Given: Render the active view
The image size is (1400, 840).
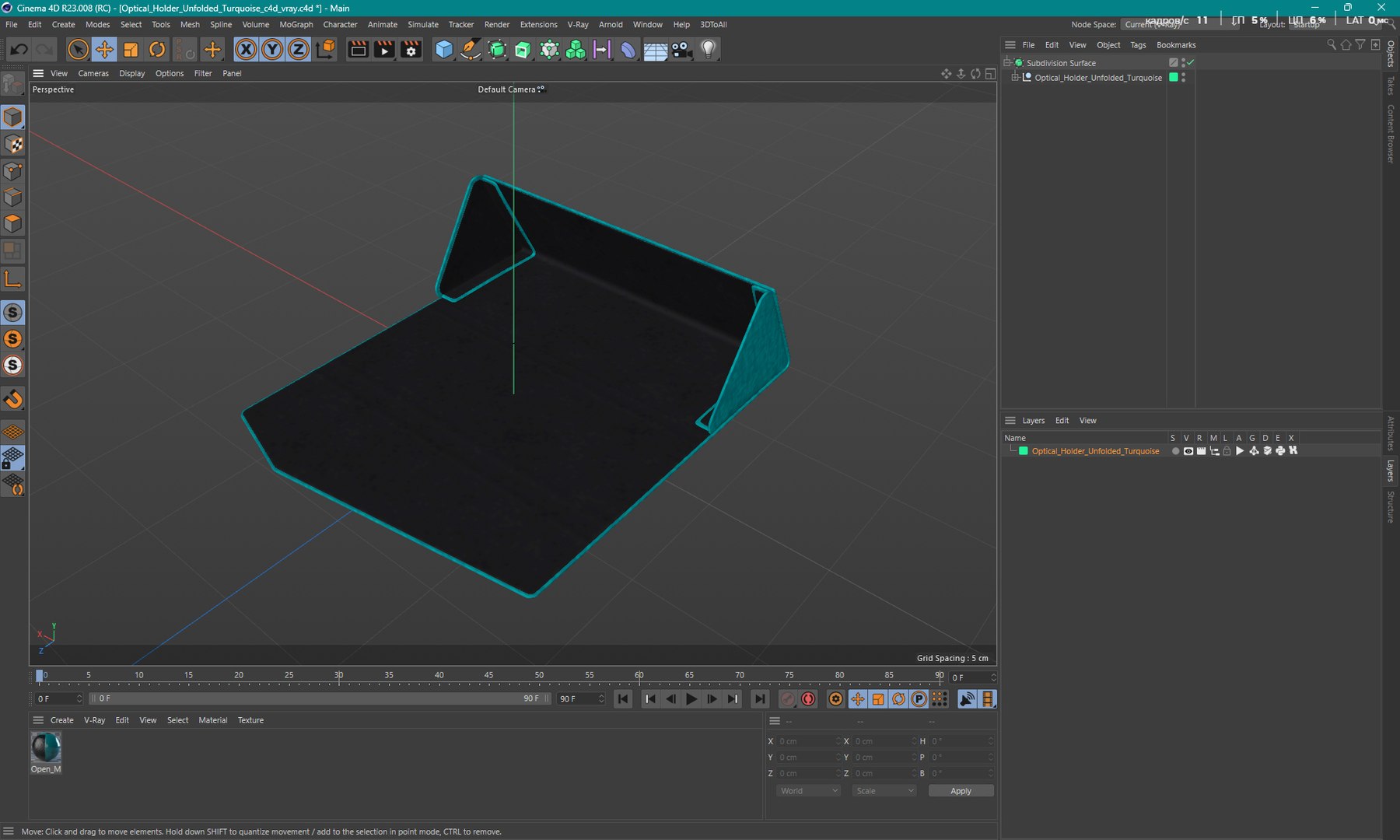Looking at the screenshot, I should tap(358, 50).
